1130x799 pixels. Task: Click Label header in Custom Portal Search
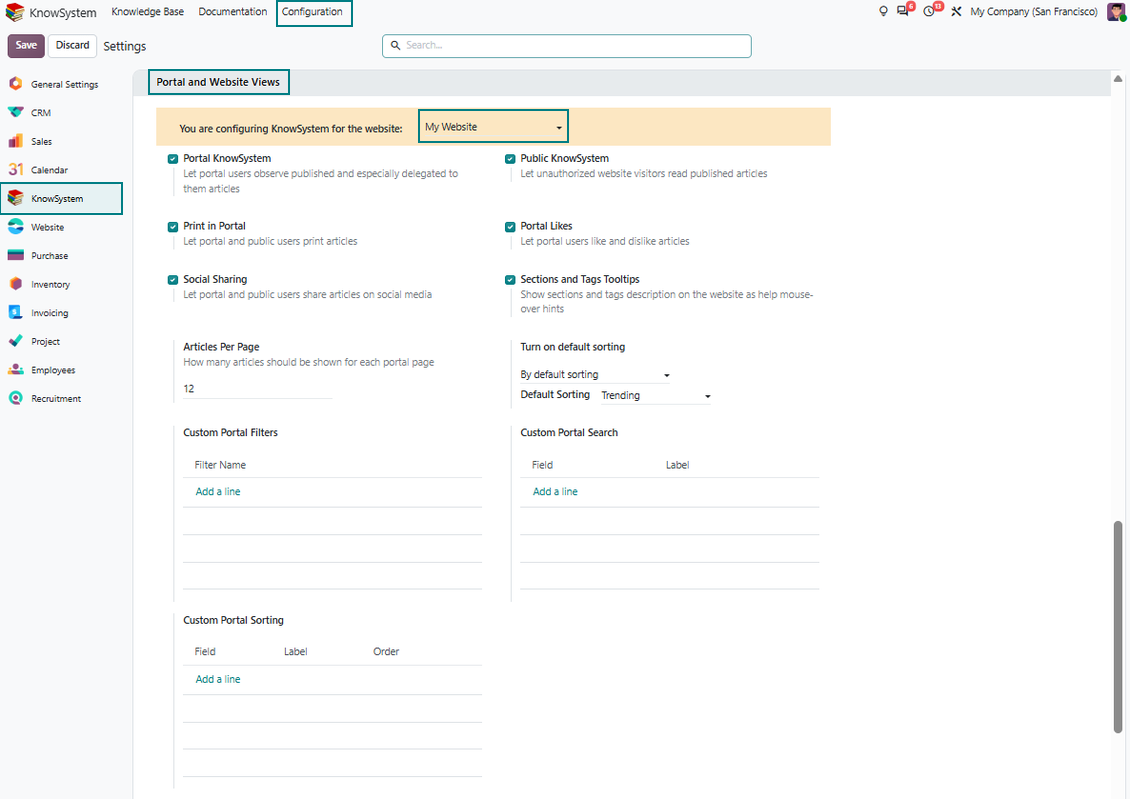click(677, 465)
